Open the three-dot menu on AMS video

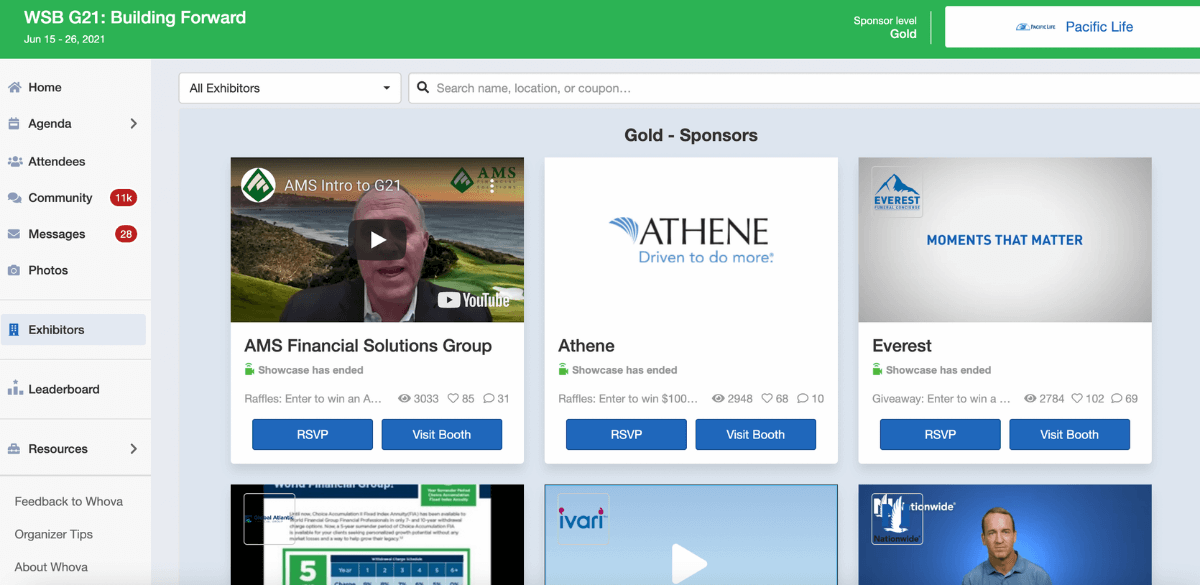492,186
